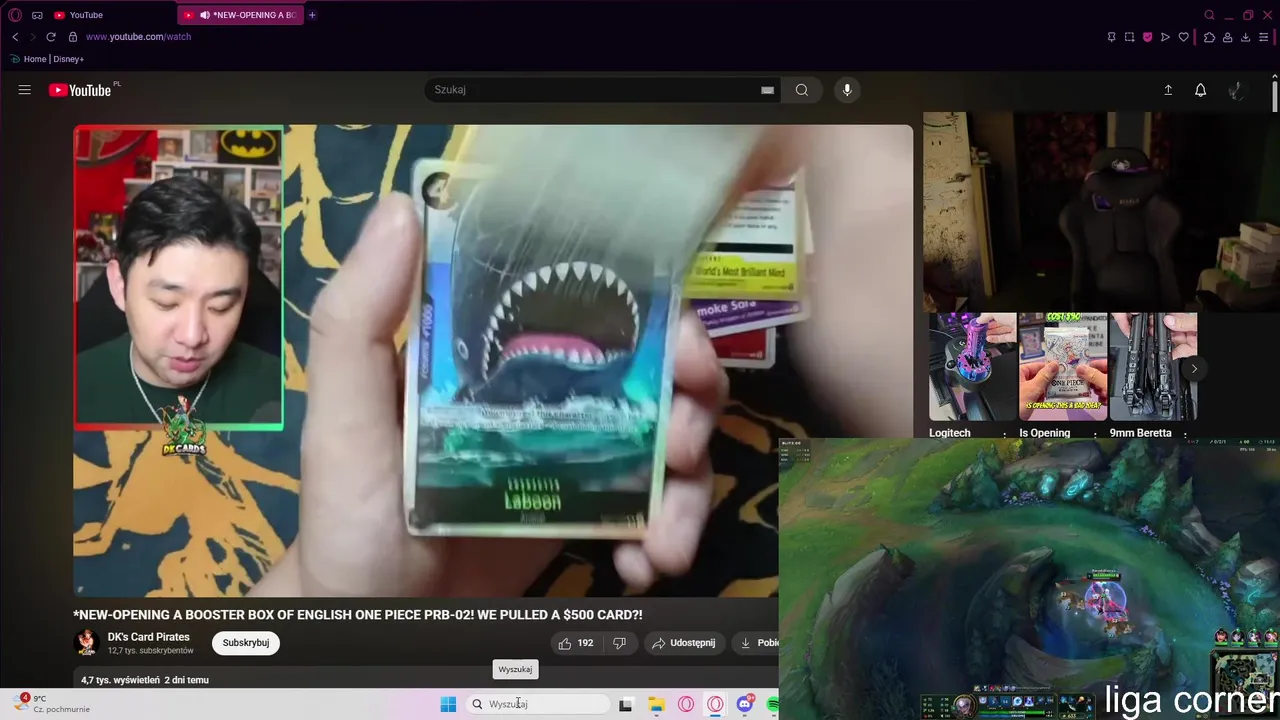The image size is (1280, 720).
Task: Go forward in the browser
Action: (32, 37)
